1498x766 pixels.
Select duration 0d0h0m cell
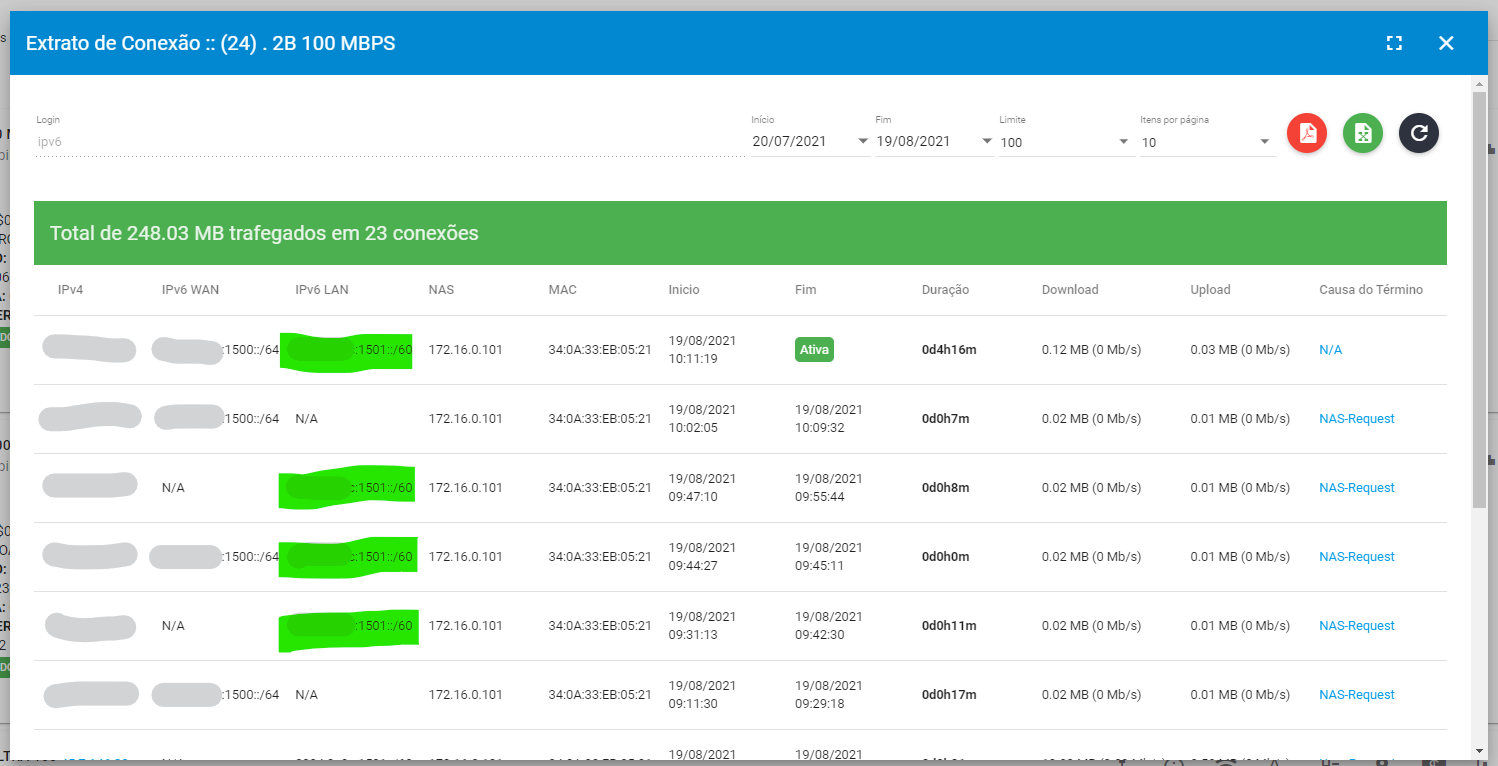coord(945,557)
